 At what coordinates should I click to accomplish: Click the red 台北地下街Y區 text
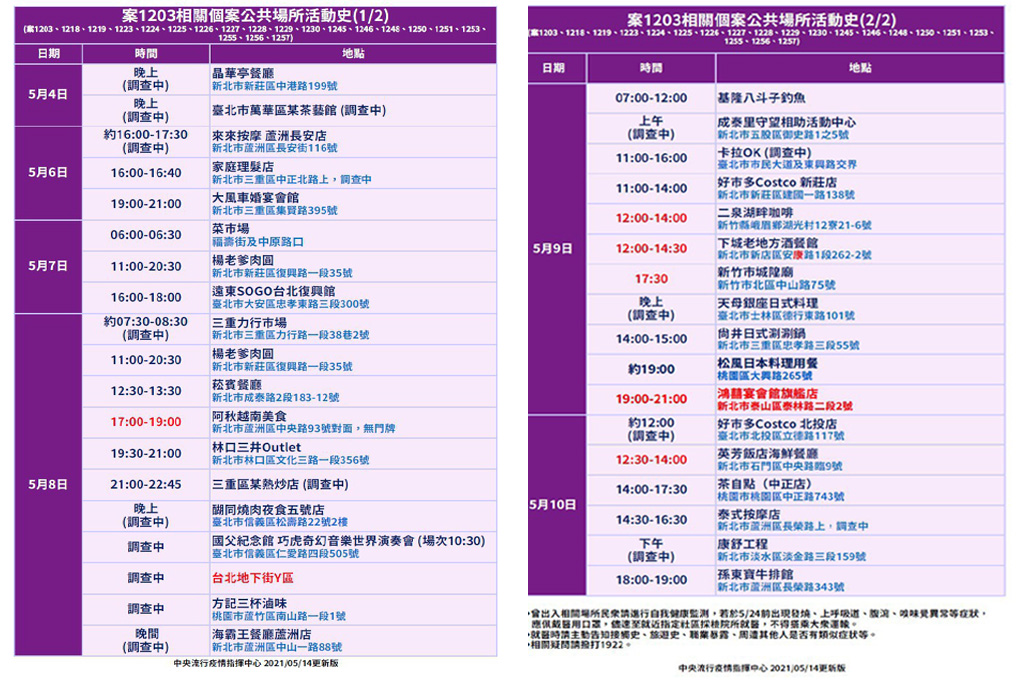pos(252,578)
